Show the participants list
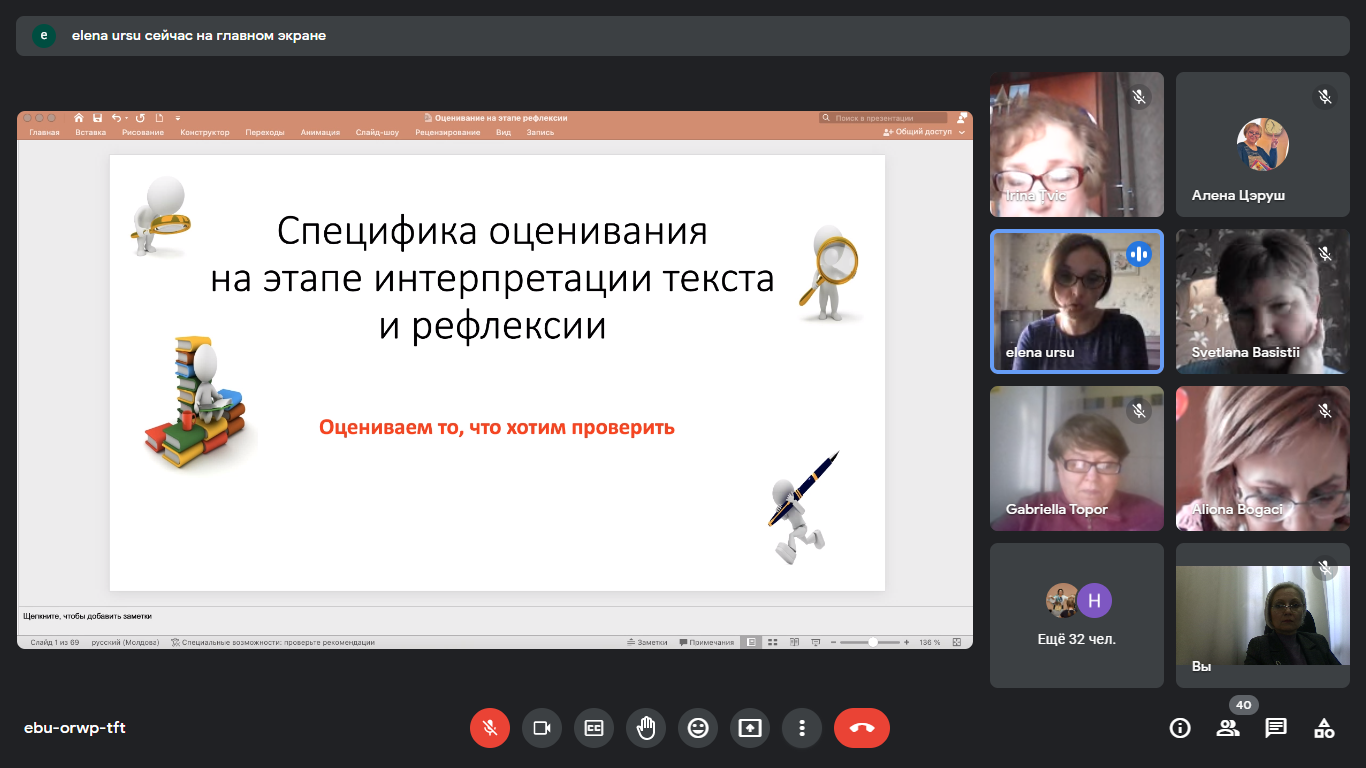Image resolution: width=1366 pixels, height=768 pixels. tap(1228, 728)
